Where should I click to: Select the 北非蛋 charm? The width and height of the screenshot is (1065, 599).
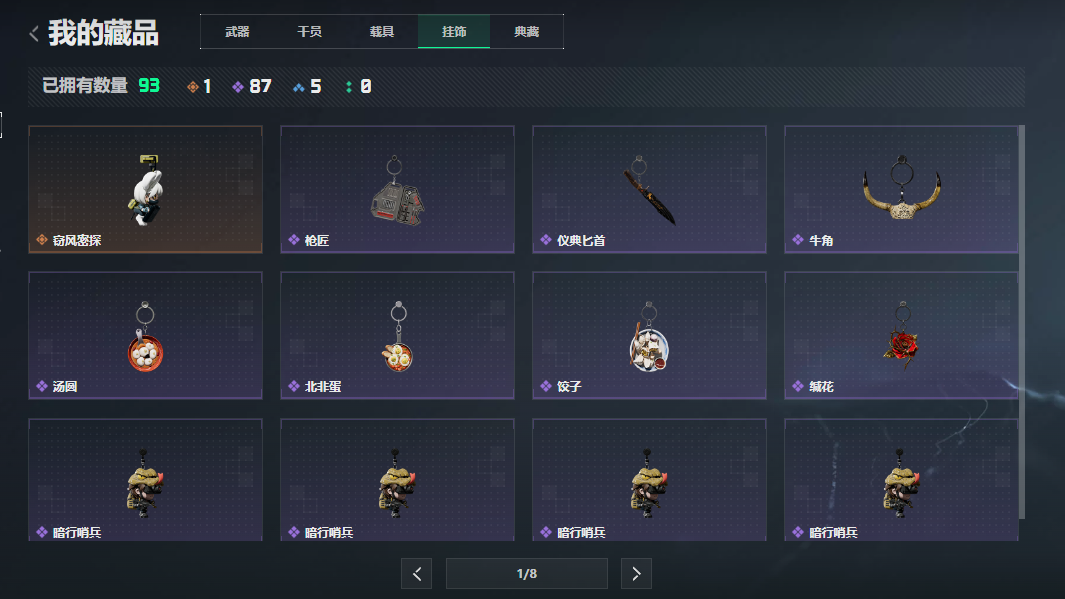click(x=397, y=335)
